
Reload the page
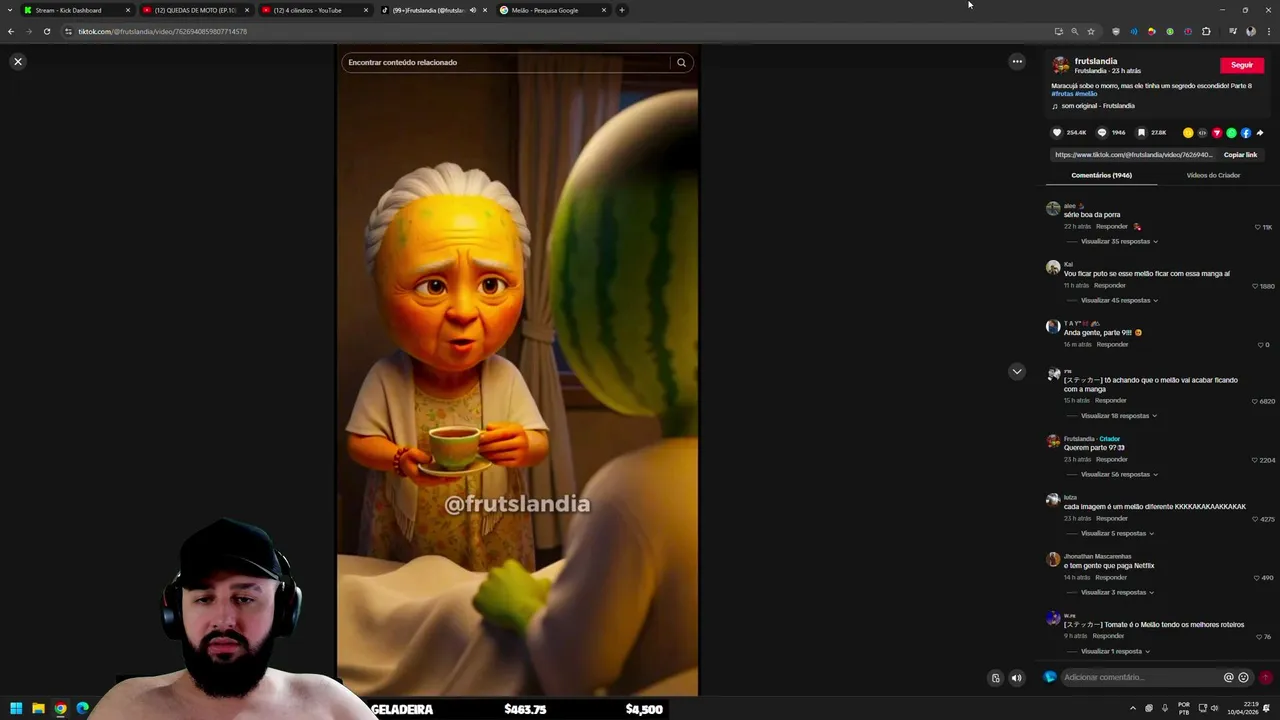(46, 31)
